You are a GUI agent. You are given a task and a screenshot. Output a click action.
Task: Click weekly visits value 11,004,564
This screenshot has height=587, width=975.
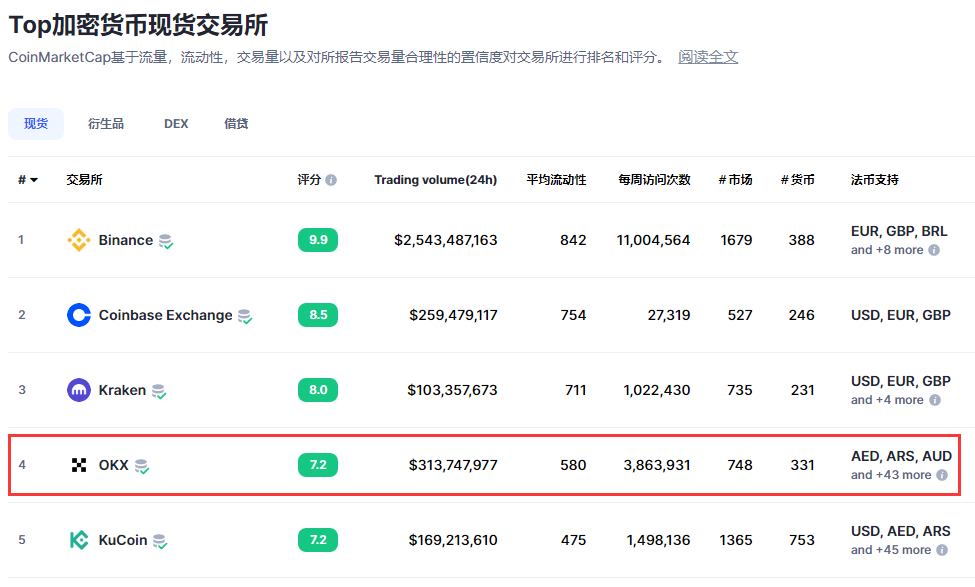click(x=653, y=240)
